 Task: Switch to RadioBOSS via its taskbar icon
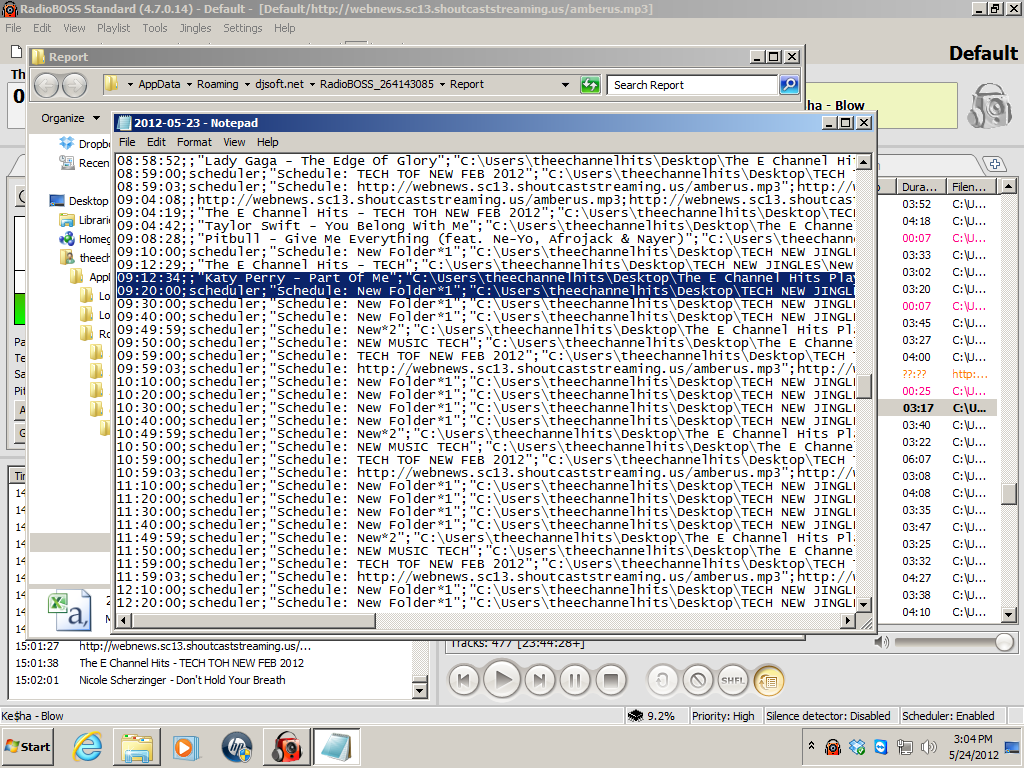pos(287,746)
